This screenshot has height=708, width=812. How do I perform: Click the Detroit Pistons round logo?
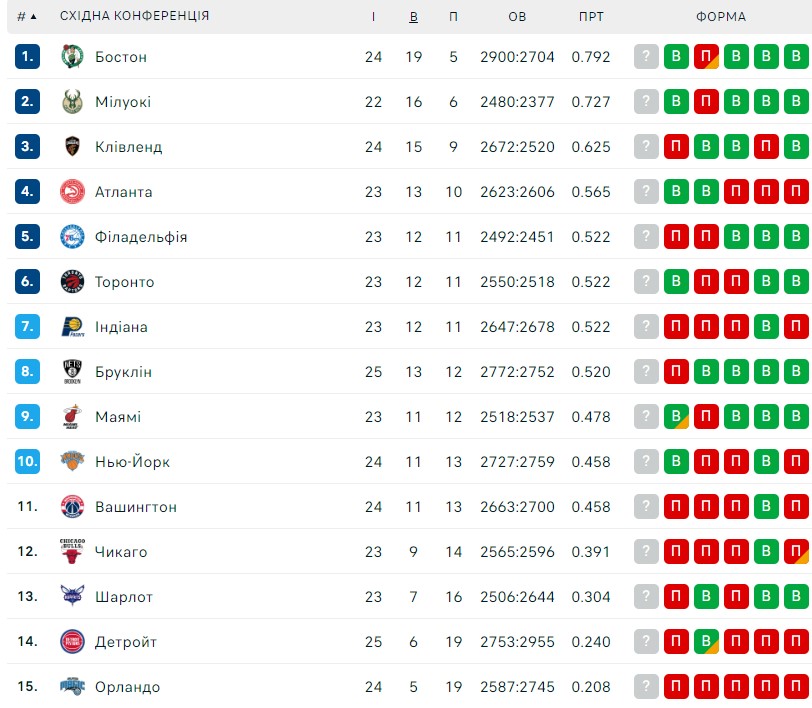pyautogui.click(x=72, y=641)
